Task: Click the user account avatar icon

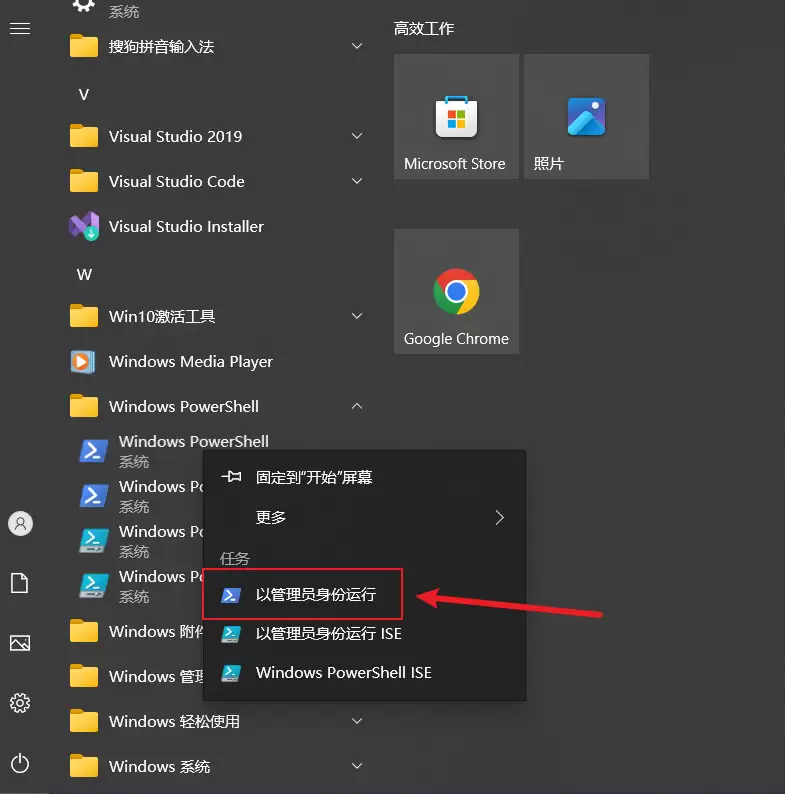Action: click(20, 523)
